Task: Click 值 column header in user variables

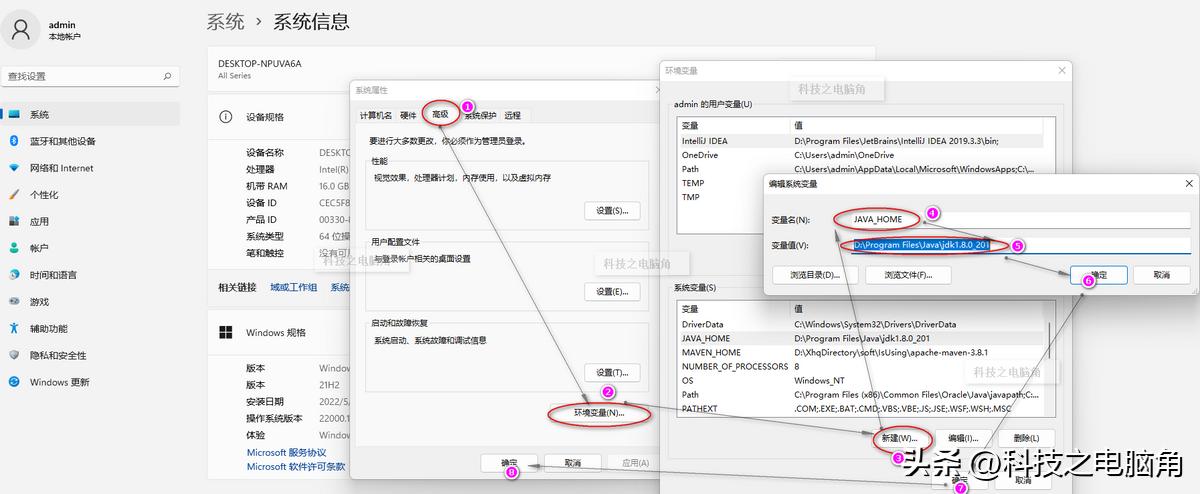Action: [x=916, y=126]
